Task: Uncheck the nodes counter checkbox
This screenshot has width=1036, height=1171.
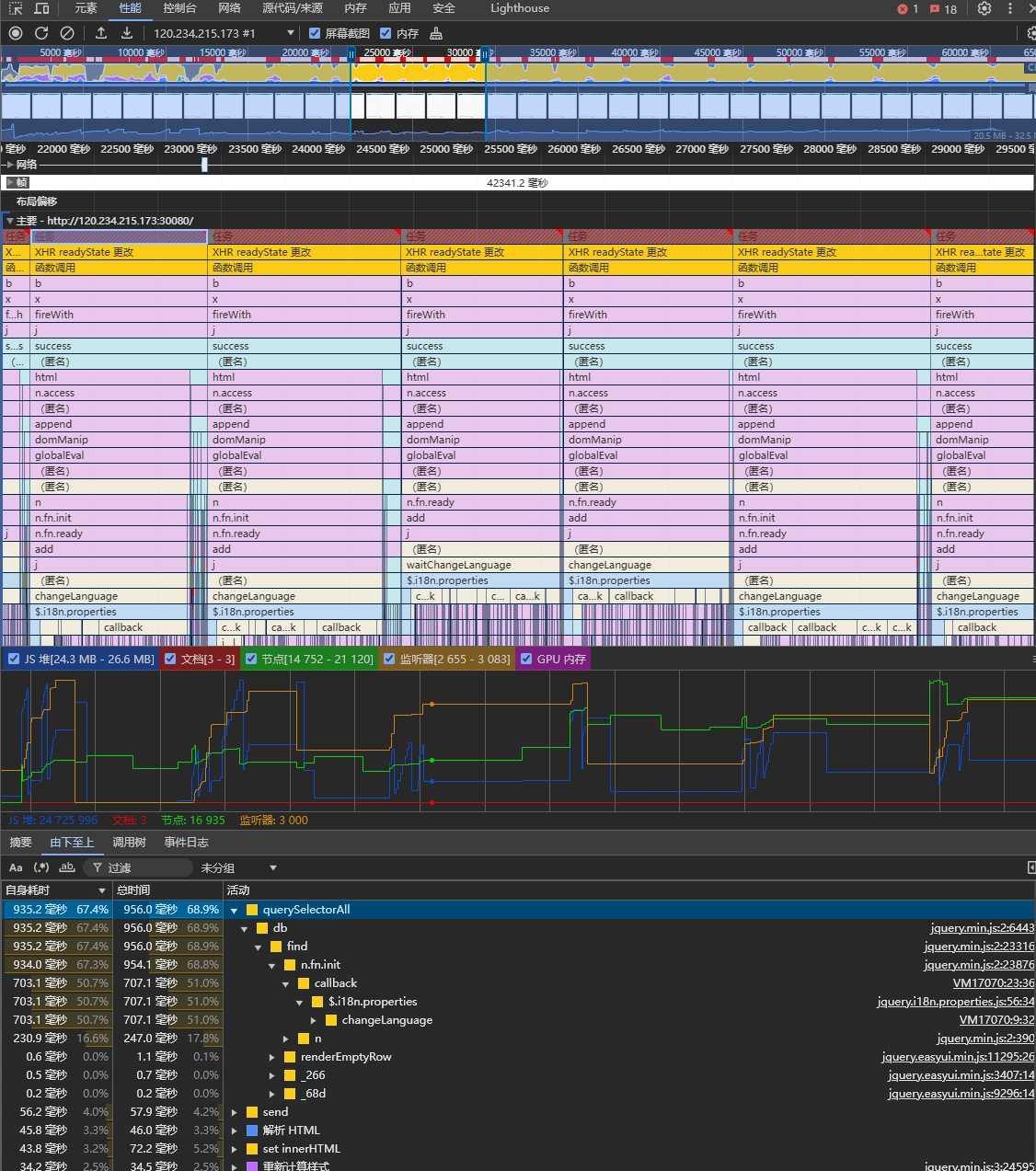Action: point(250,659)
